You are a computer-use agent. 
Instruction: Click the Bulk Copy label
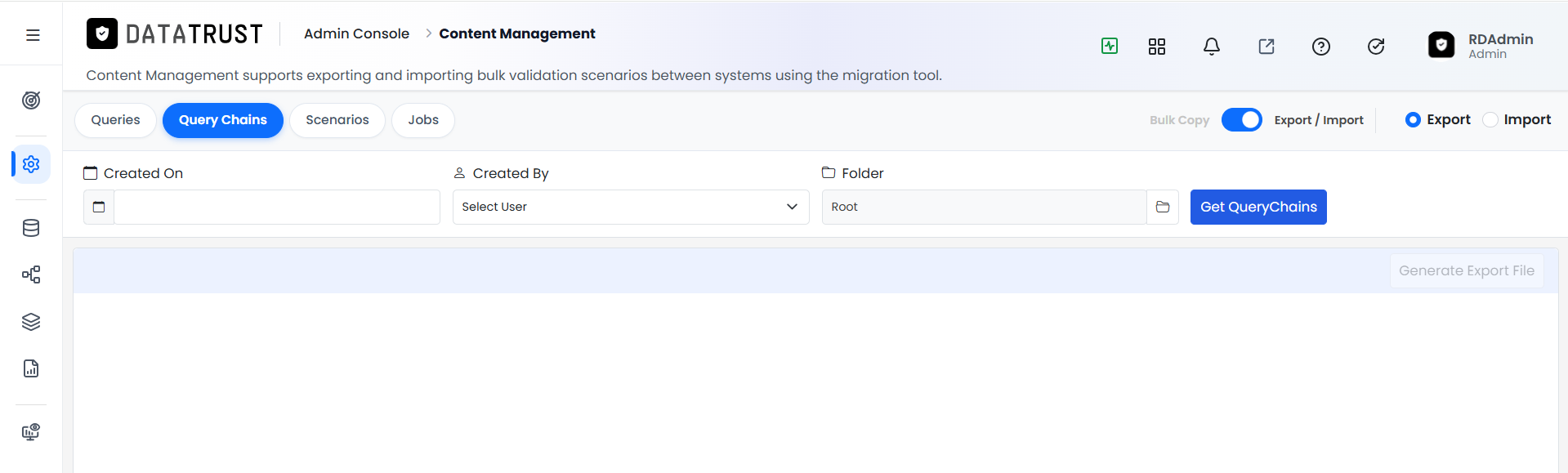click(x=1179, y=120)
